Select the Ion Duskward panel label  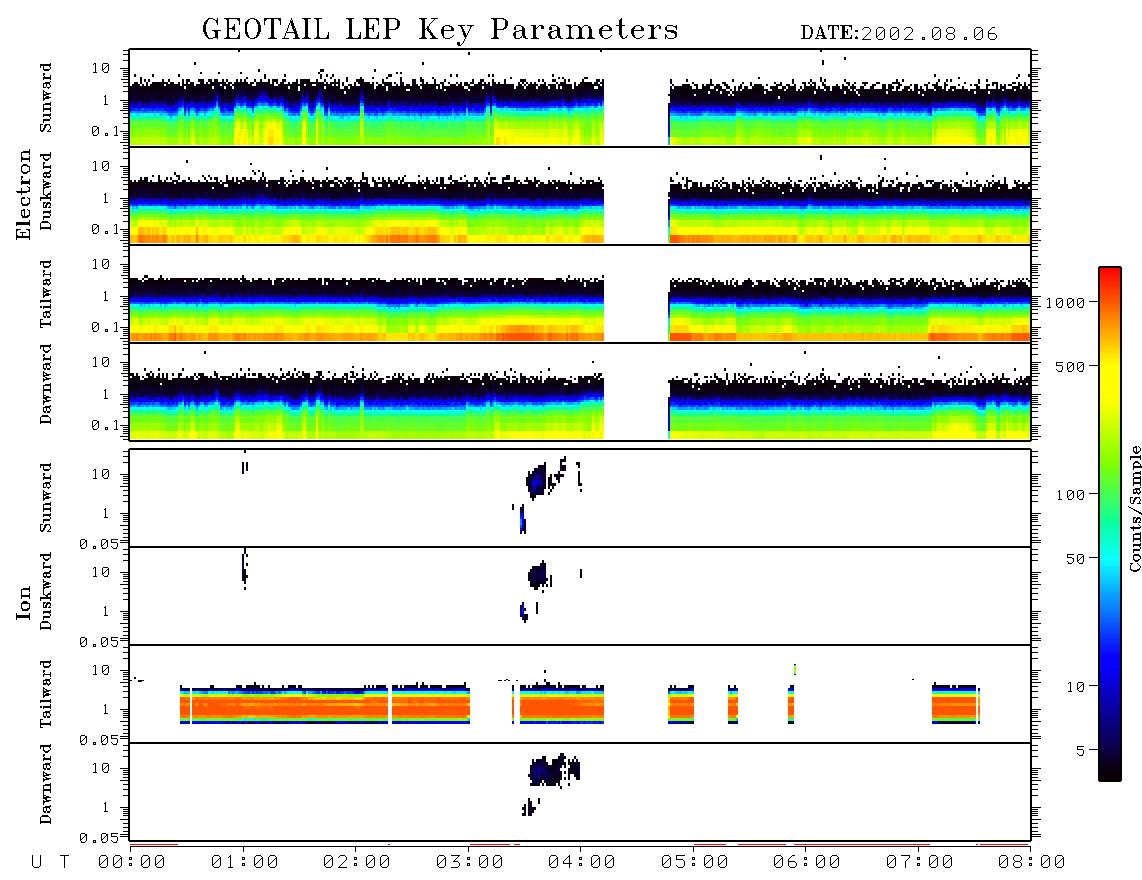coord(45,591)
